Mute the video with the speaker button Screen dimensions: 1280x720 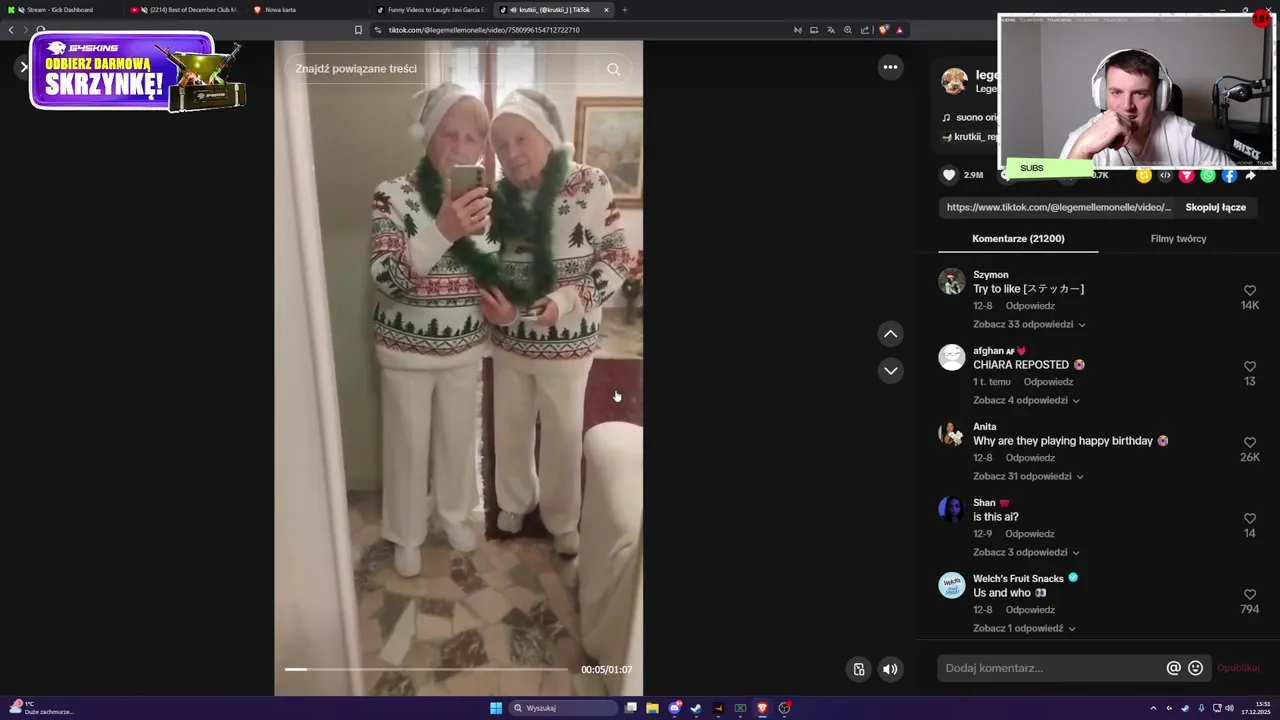(x=890, y=669)
